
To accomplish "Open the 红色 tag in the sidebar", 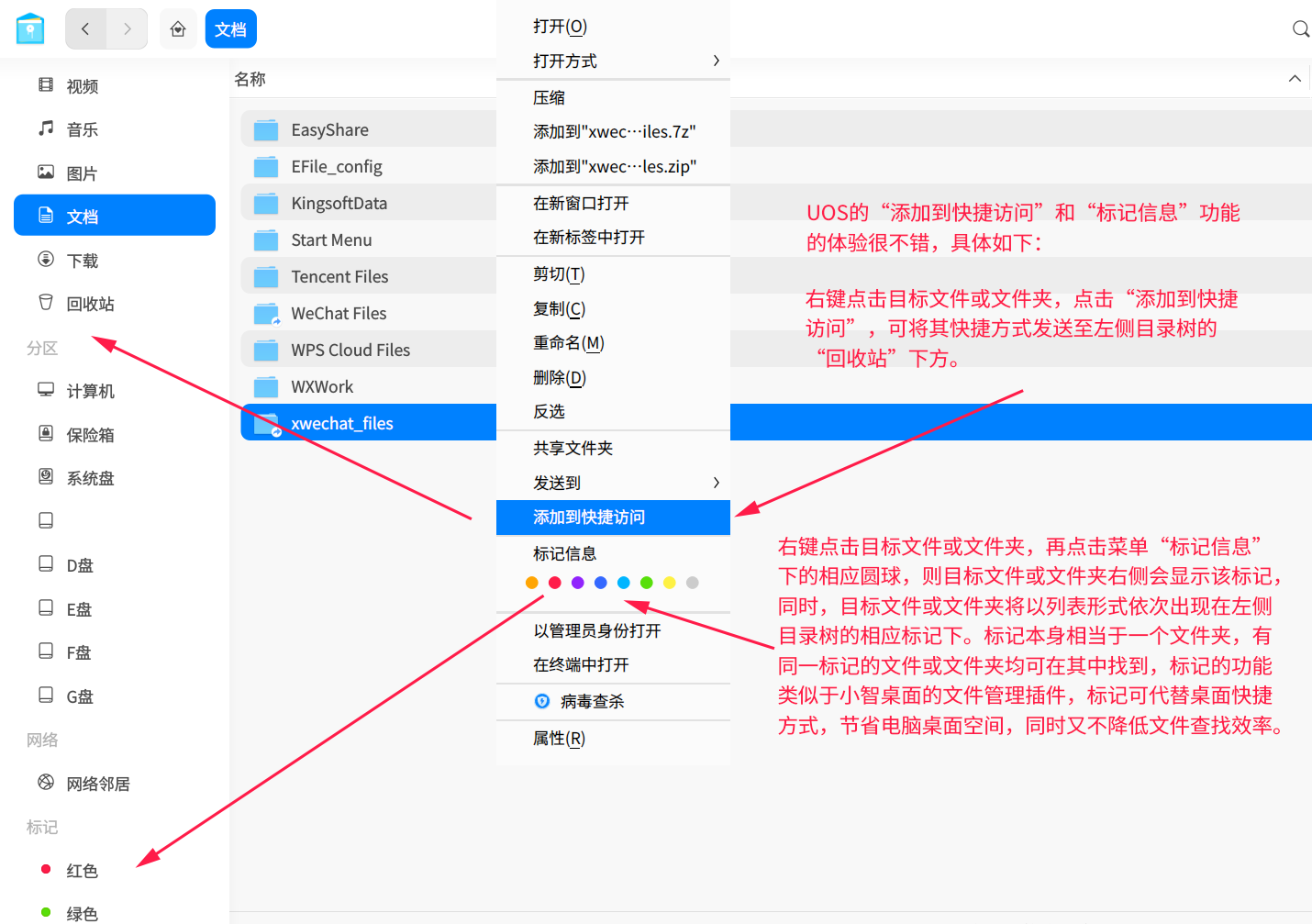I will tap(115, 870).
